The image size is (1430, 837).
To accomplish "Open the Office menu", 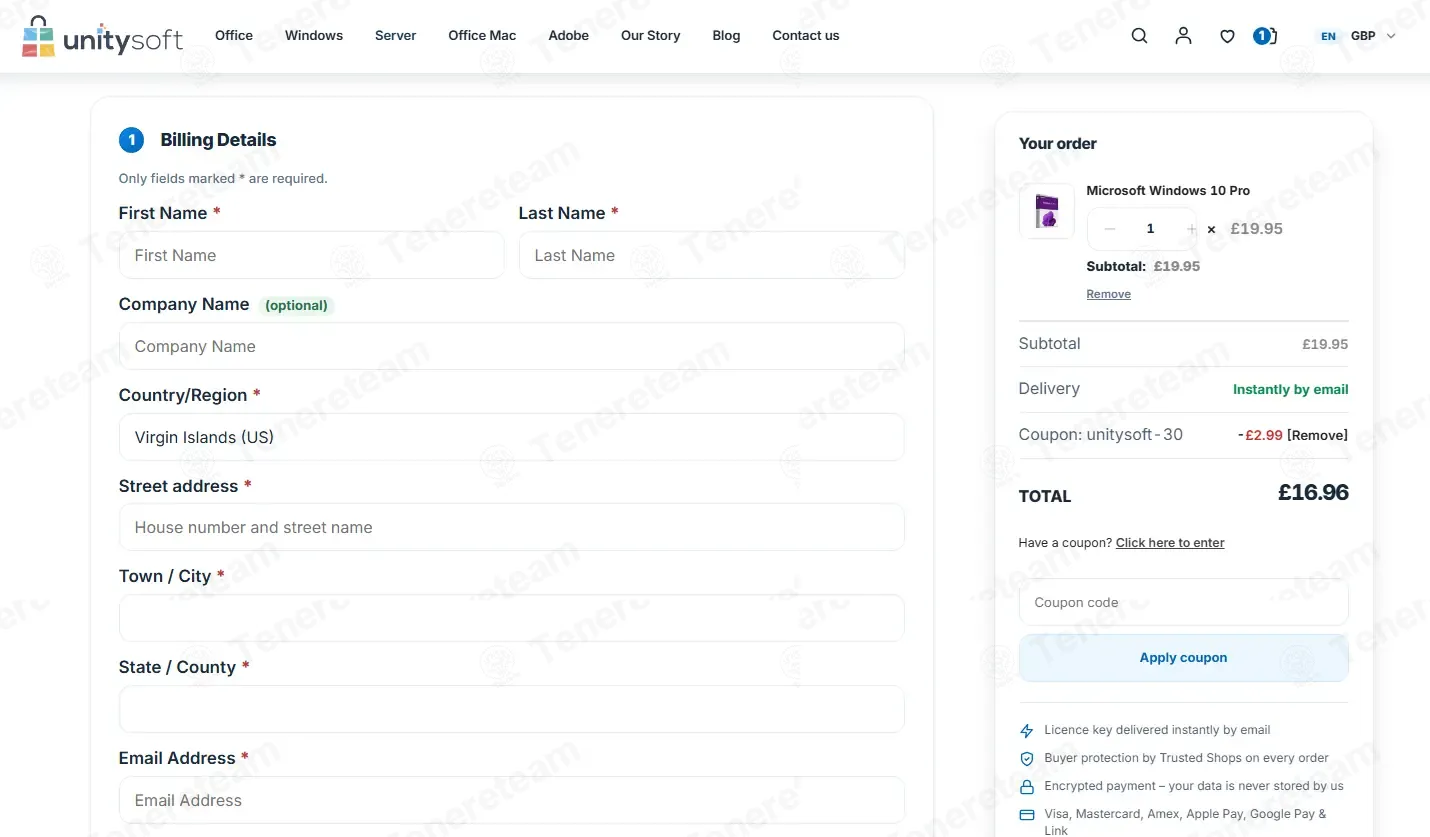I will [x=234, y=35].
